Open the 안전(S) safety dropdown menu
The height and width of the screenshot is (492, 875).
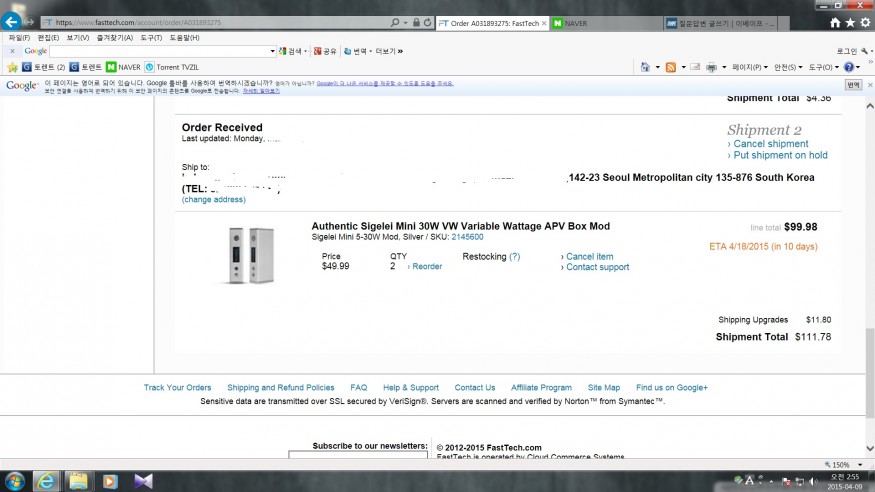788,67
